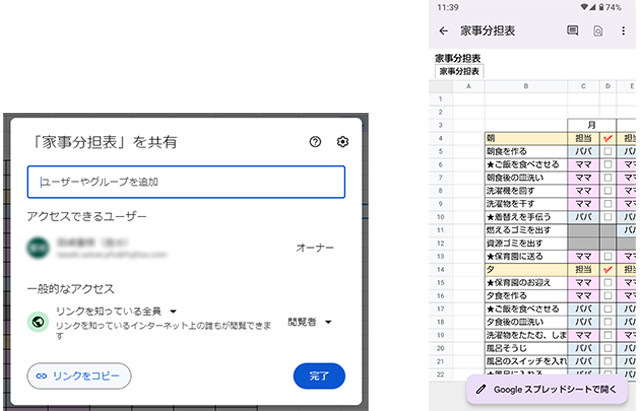Tap the back arrow beside 家事分担表
The height and width of the screenshot is (411, 640).
tap(443, 31)
